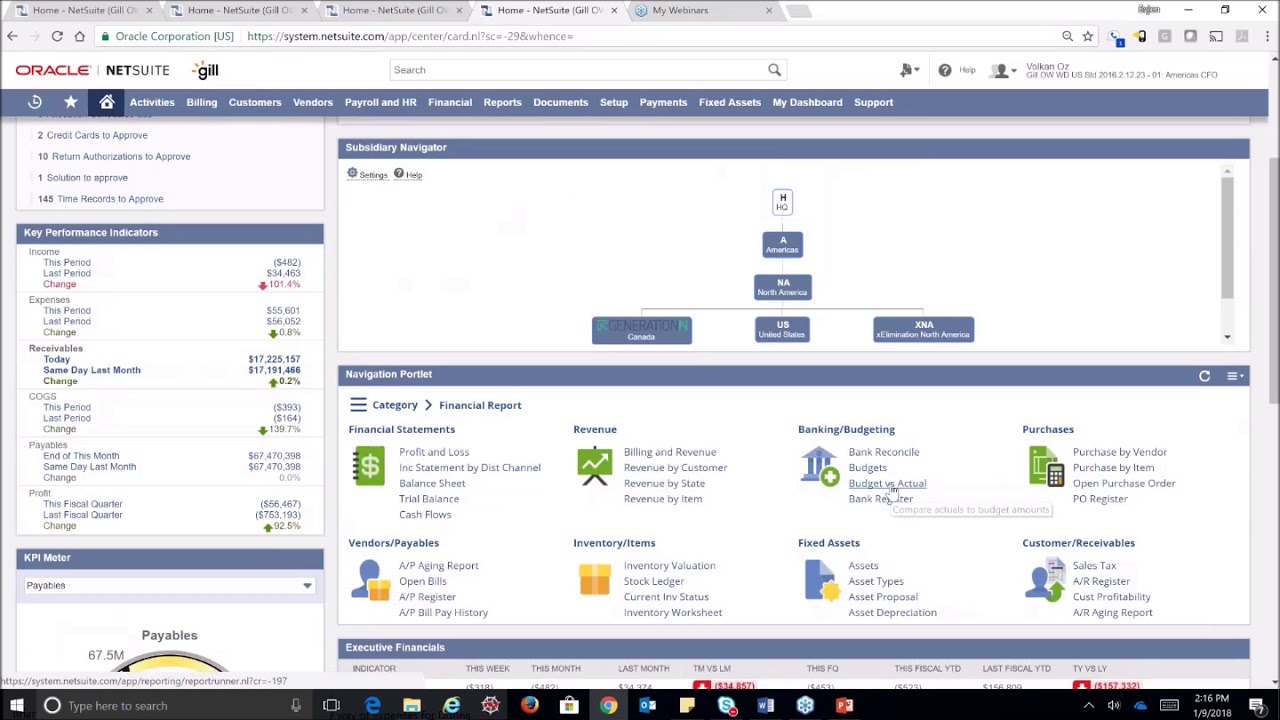Image resolution: width=1280 pixels, height=720 pixels.
Task: Open the Shortcuts star menu icon
Action: click(x=71, y=102)
